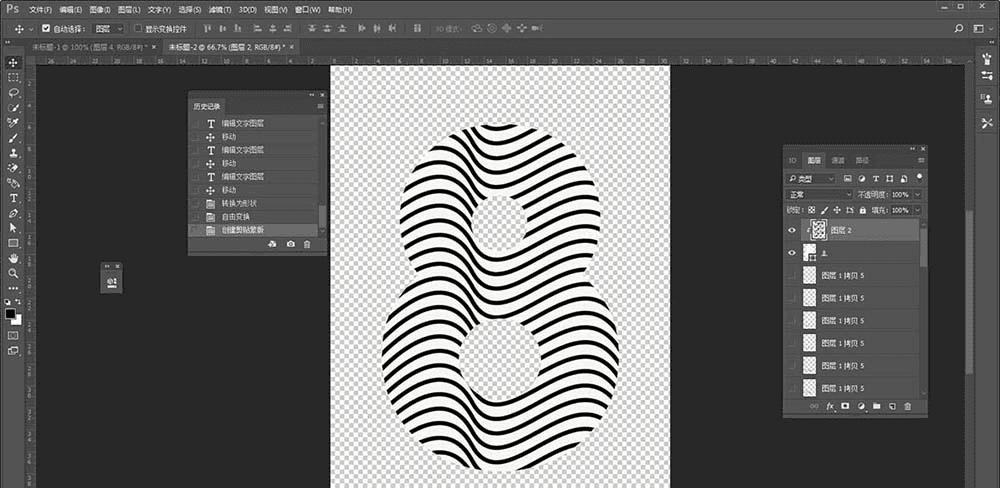This screenshot has height=488, width=1000.
Task: Click the foreground color swatch
Action: (10, 314)
